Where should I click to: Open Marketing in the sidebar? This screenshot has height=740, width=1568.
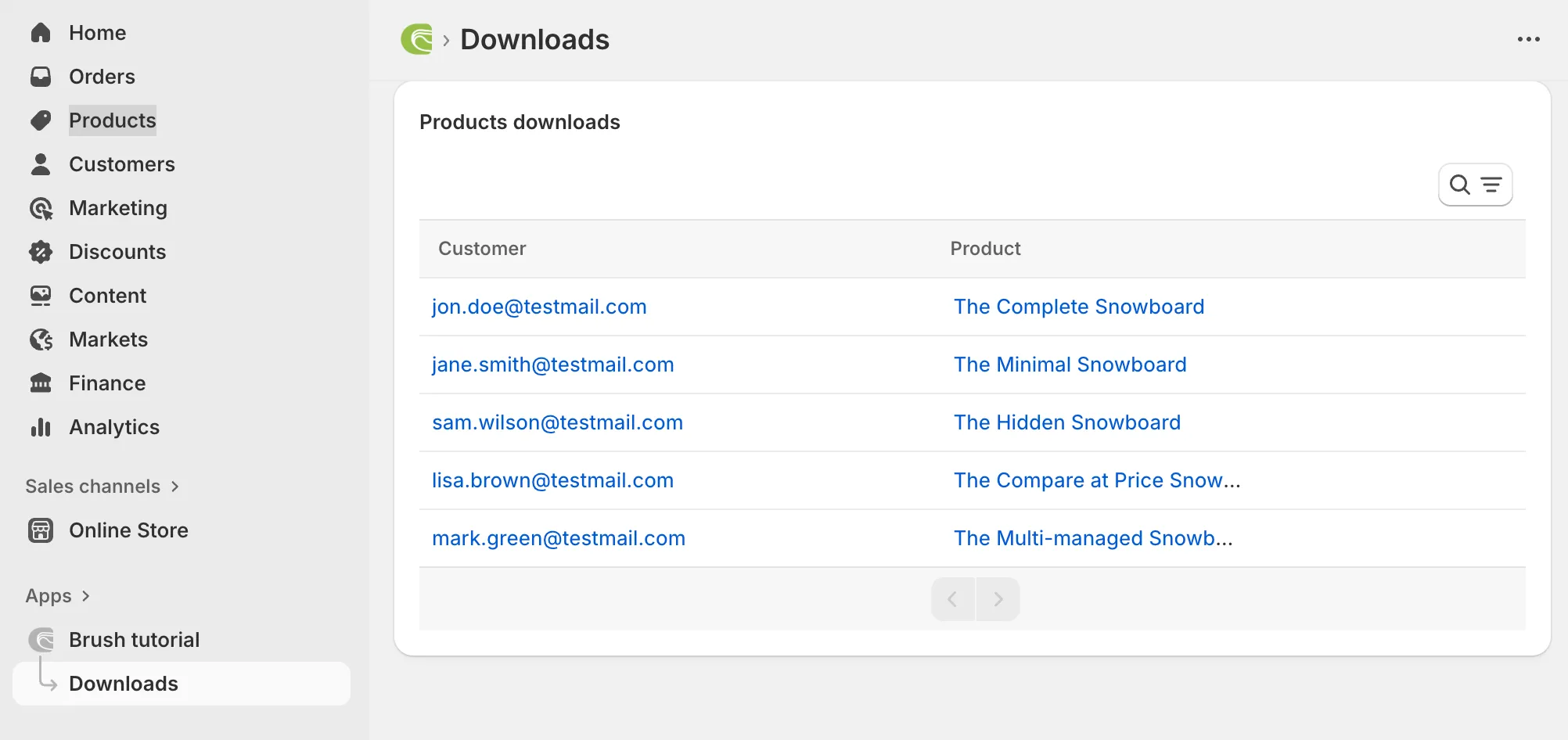coord(118,208)
